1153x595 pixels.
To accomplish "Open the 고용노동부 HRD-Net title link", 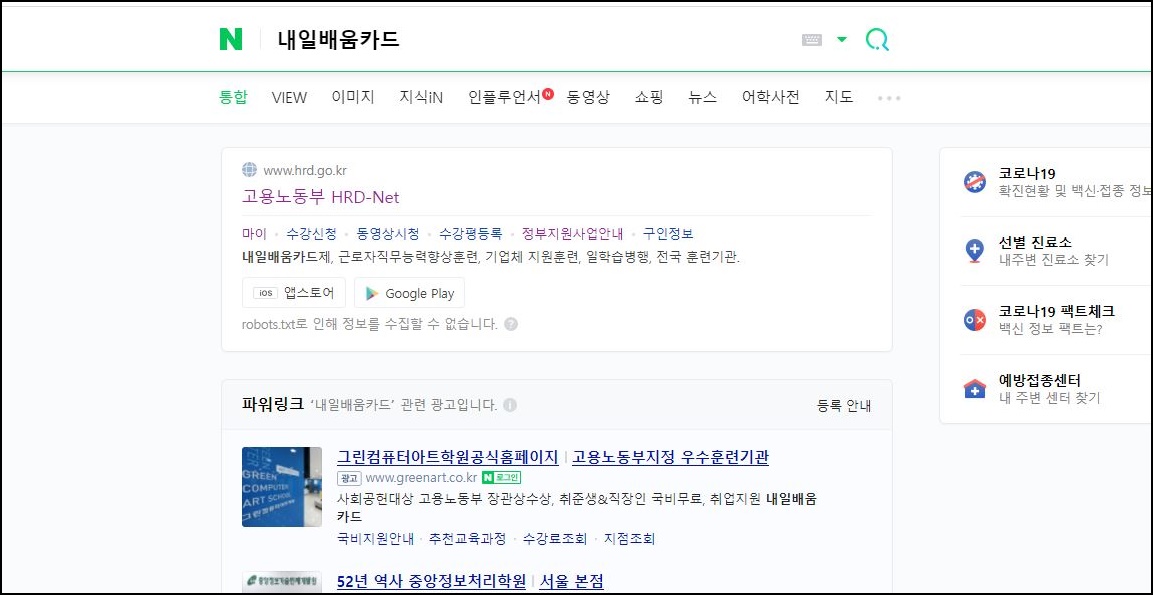I will point(321,197).
